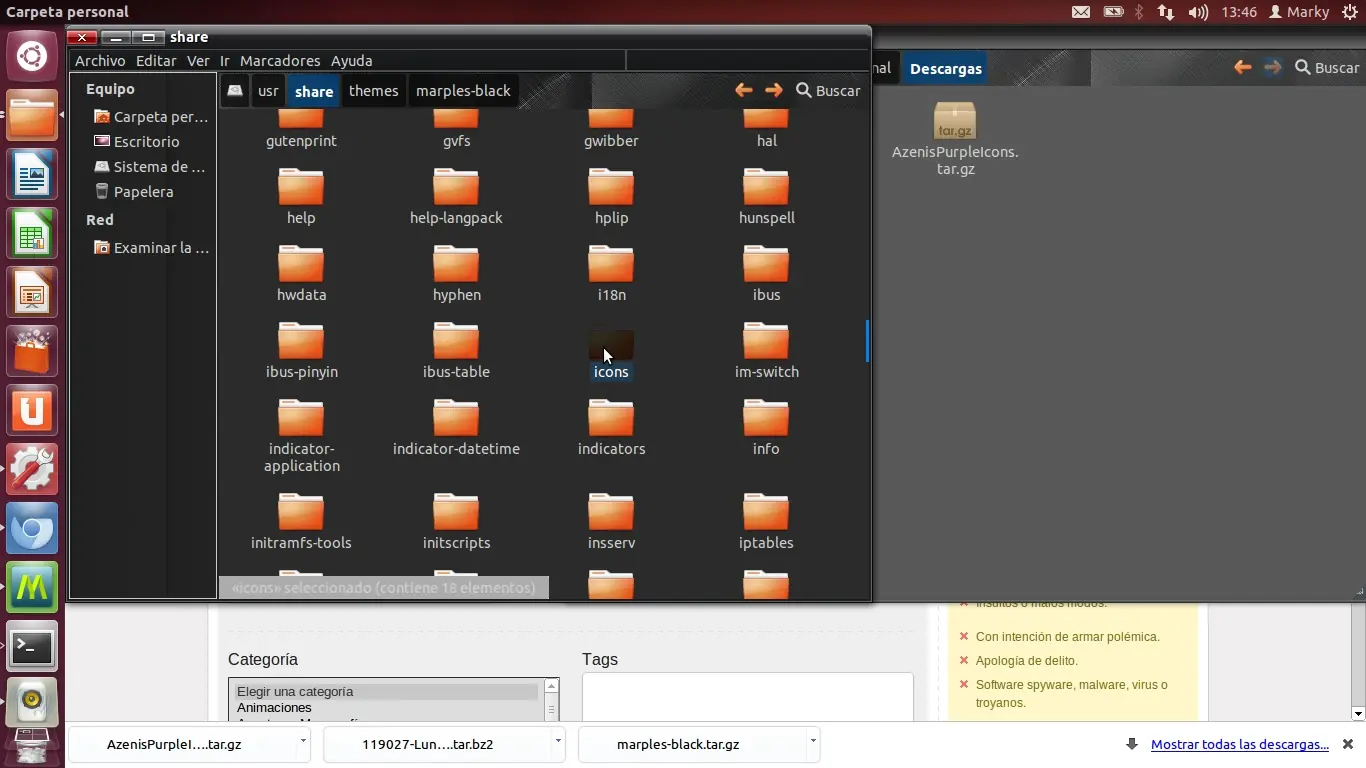Open the Archivo menu

click(x=100, y=61)
